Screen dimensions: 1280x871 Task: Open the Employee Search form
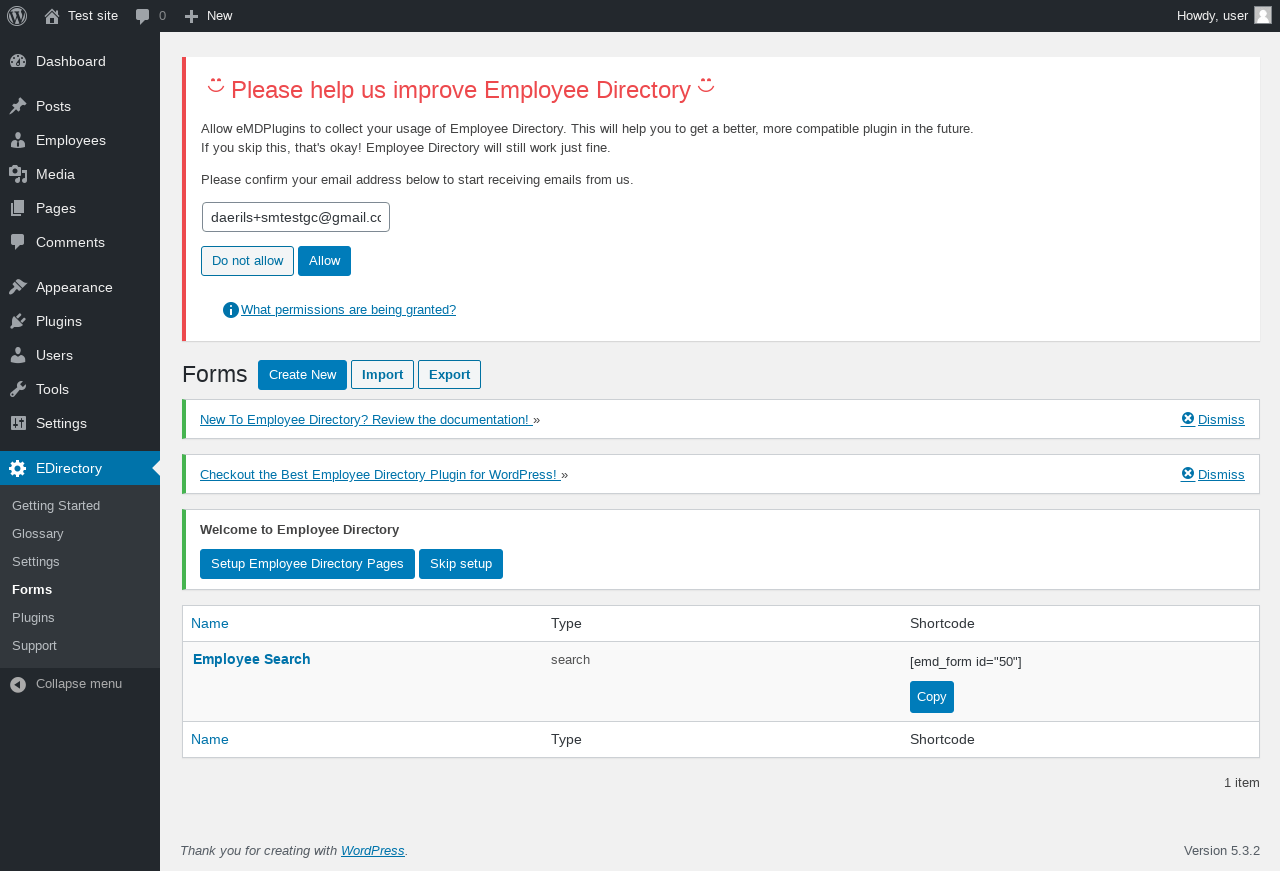pyautogui.click(x=252, y=659)
